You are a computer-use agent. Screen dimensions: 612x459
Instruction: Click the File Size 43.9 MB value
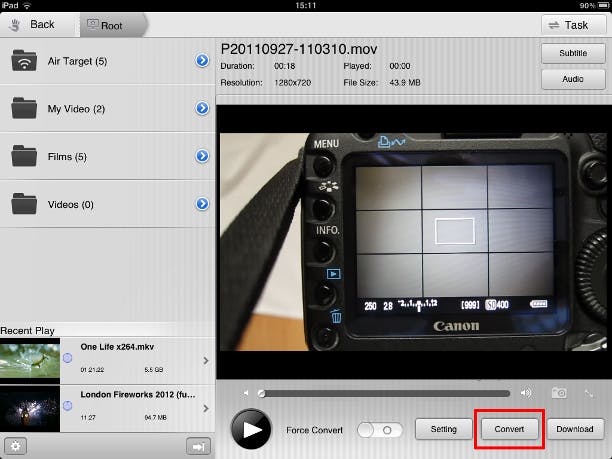[x=405, y=83]
